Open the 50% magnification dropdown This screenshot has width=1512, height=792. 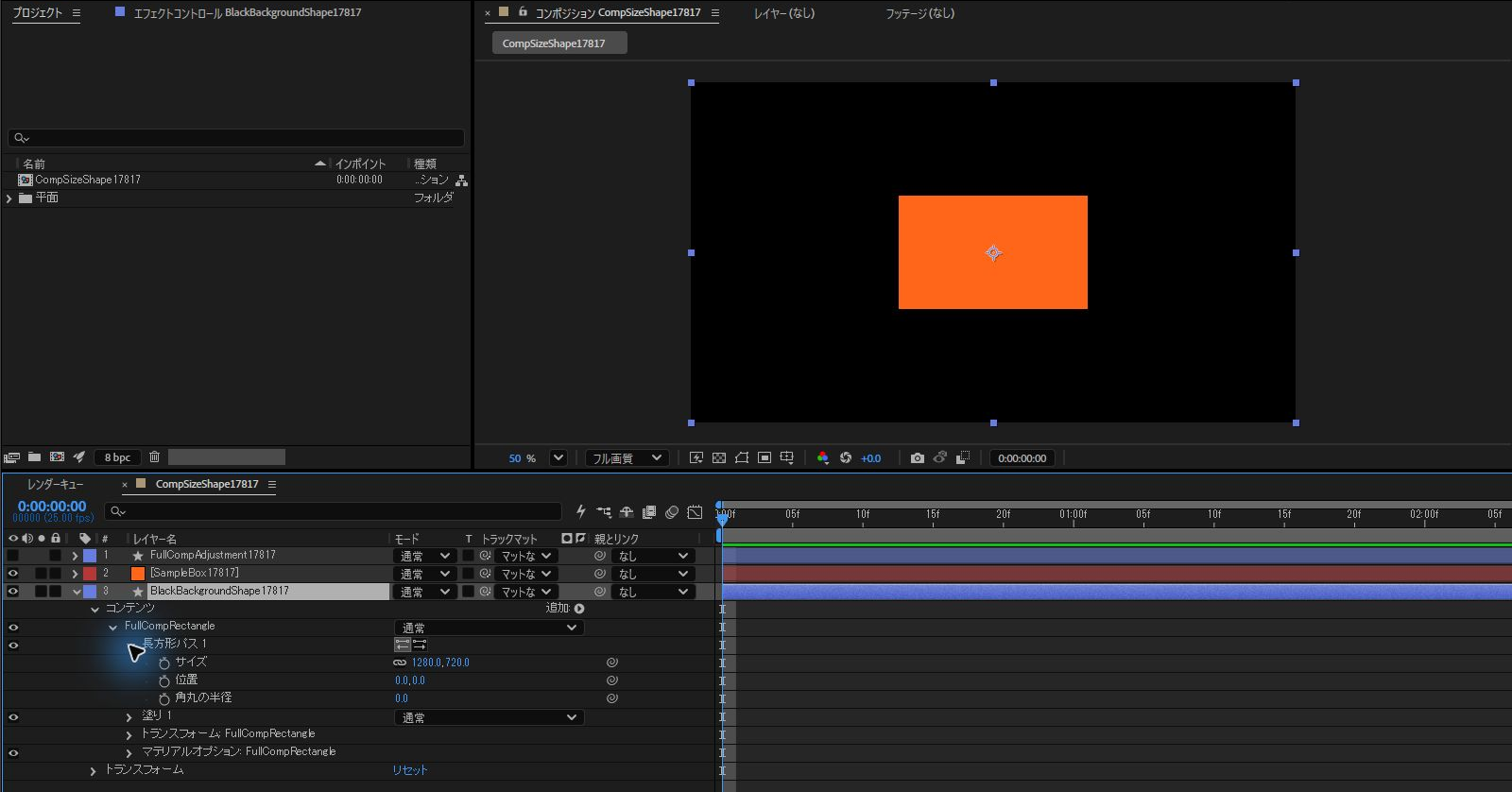pos(558,458)
